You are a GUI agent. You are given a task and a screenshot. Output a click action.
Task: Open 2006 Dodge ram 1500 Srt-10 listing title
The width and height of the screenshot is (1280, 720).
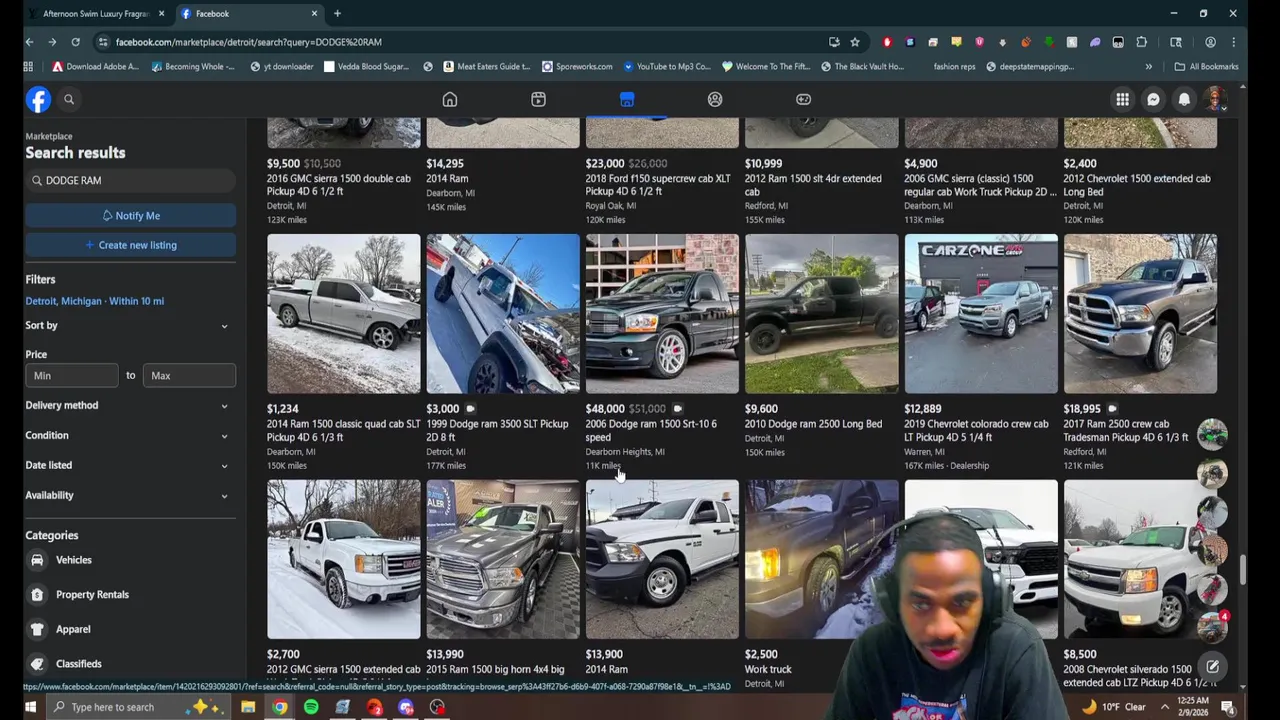pos(651,430)
